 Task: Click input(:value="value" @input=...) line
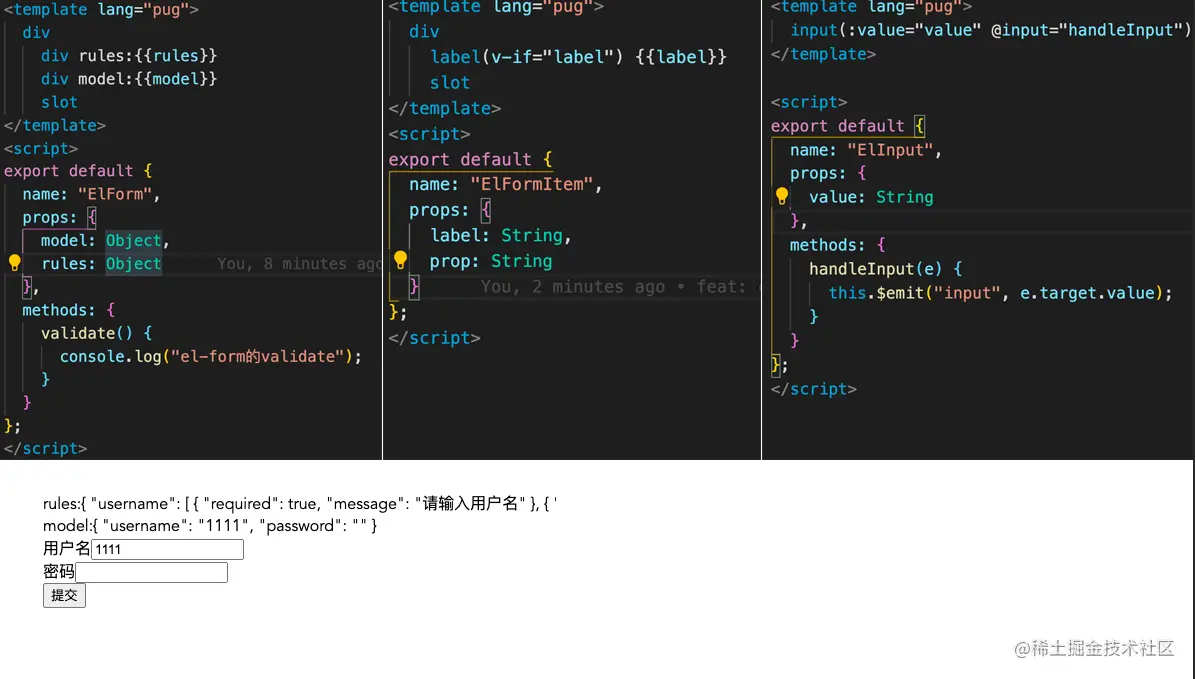[990, 30]
